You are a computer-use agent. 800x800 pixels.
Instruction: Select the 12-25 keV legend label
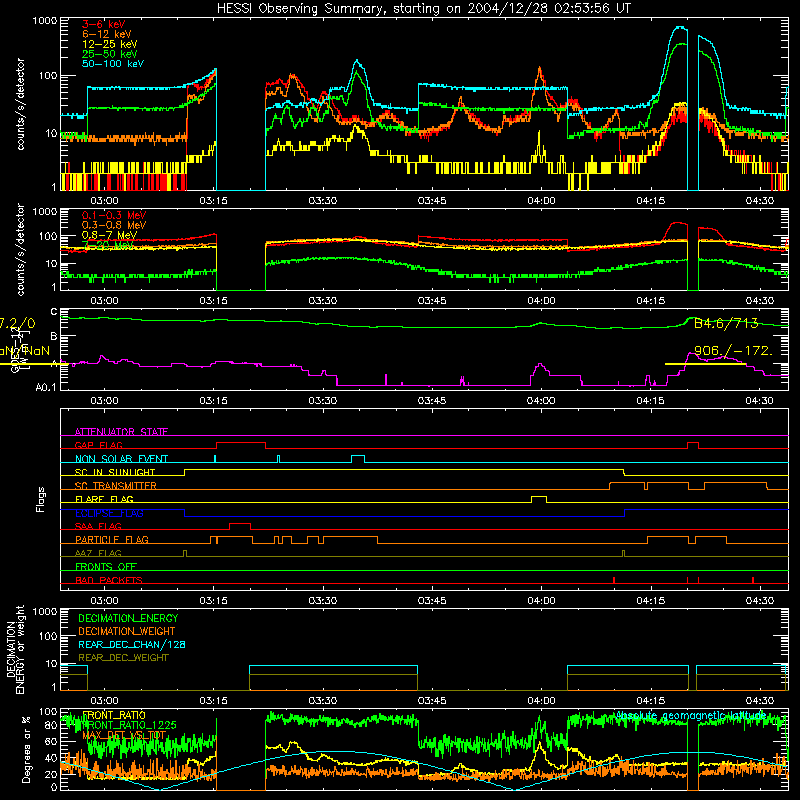[110, 44]
